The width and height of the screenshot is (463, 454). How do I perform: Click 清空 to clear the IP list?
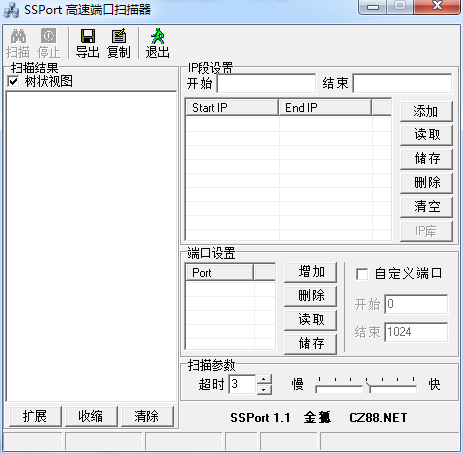point(426,207)
